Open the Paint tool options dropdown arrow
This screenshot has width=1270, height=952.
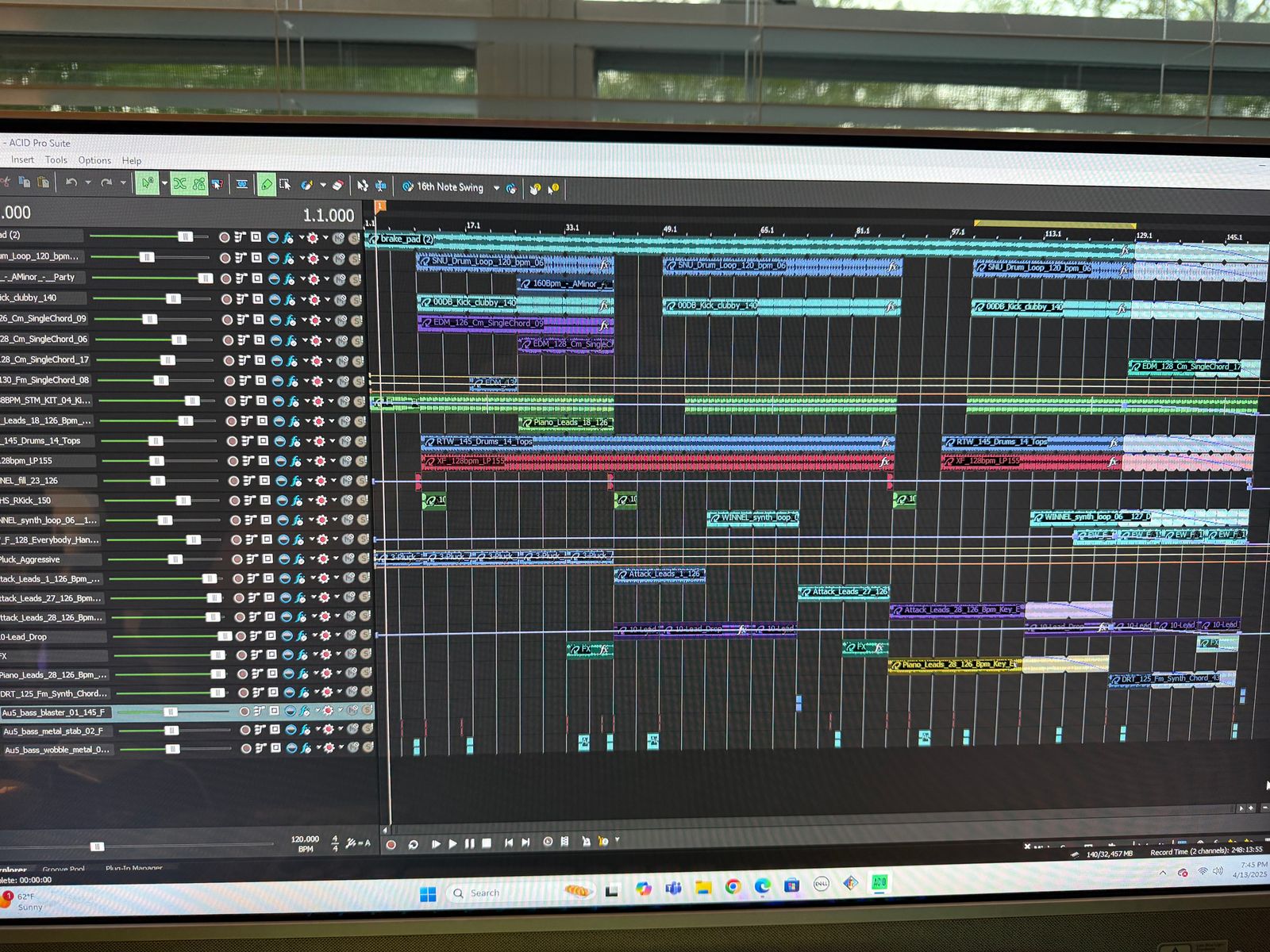click(322, 186)
